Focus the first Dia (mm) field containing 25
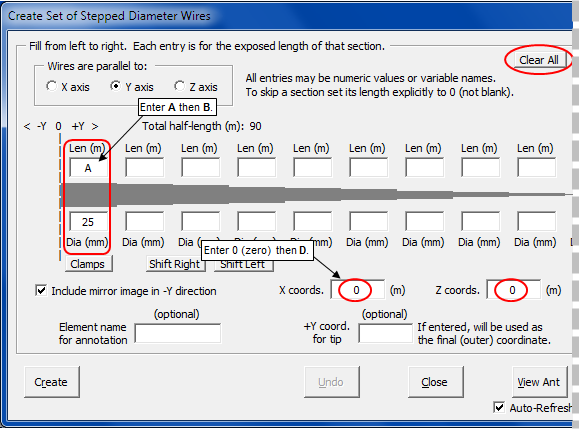The height and width of the screenshot is (432, 579). click(88, 222)
